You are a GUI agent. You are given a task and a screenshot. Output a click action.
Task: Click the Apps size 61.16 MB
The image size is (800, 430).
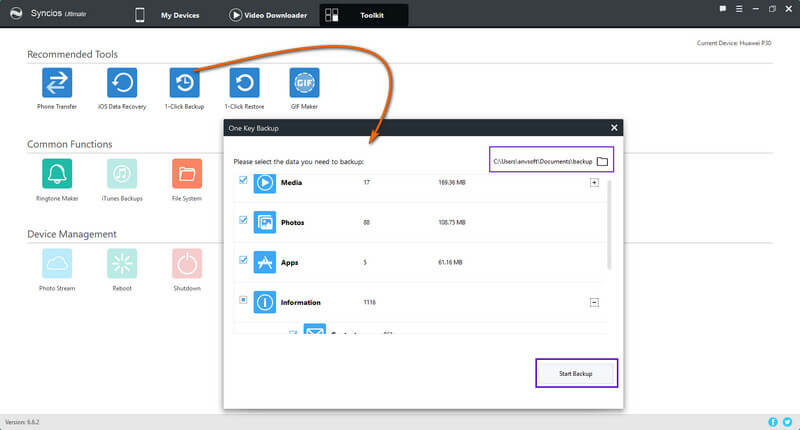[x=450, y=262]
